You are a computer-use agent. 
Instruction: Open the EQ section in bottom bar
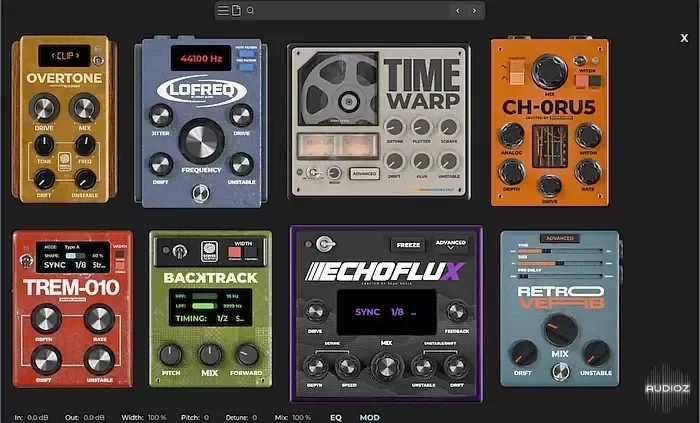[x=336, y=418]
